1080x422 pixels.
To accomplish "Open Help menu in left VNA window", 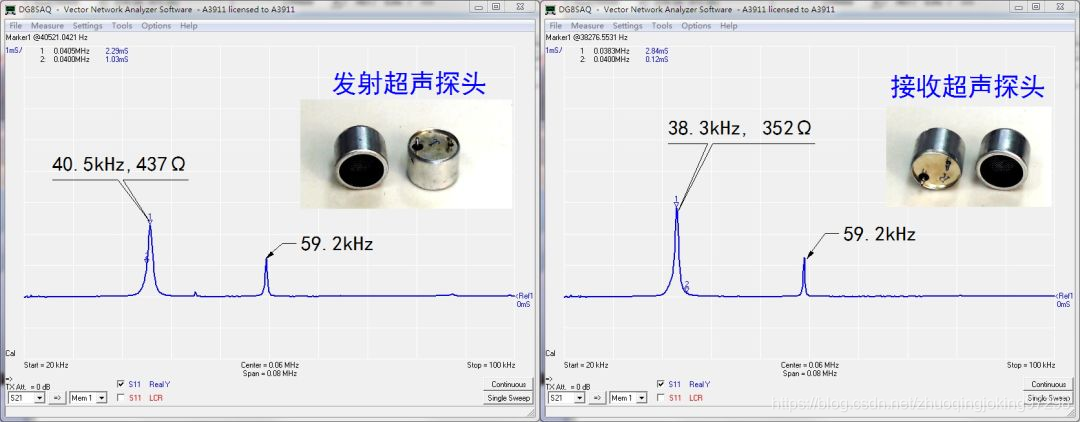I will click(x=189, y=25).
